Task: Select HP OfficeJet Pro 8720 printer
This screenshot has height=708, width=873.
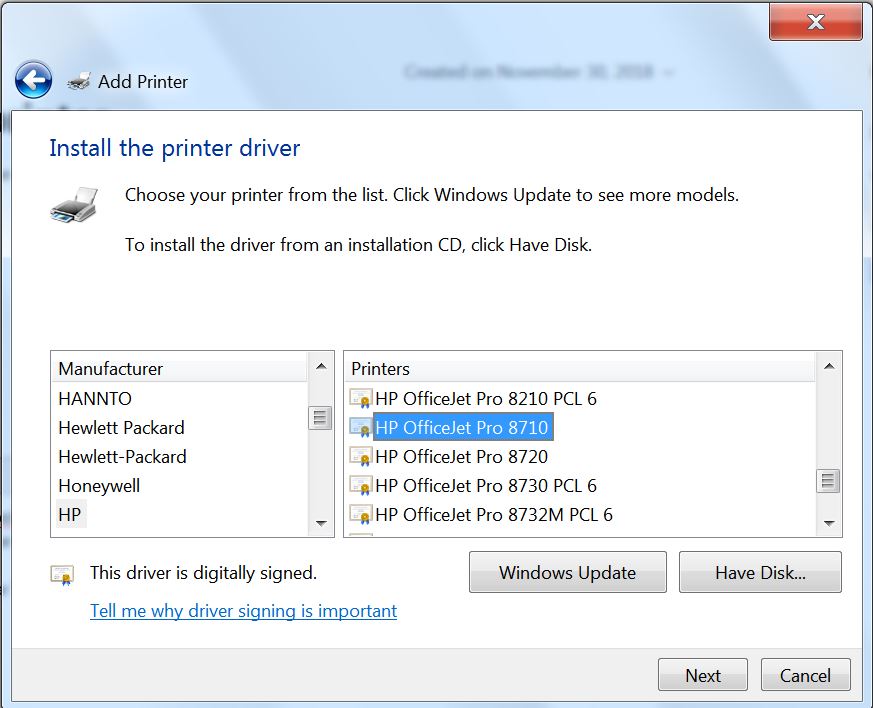Action: pyautogui.click(x=462, y=456)
